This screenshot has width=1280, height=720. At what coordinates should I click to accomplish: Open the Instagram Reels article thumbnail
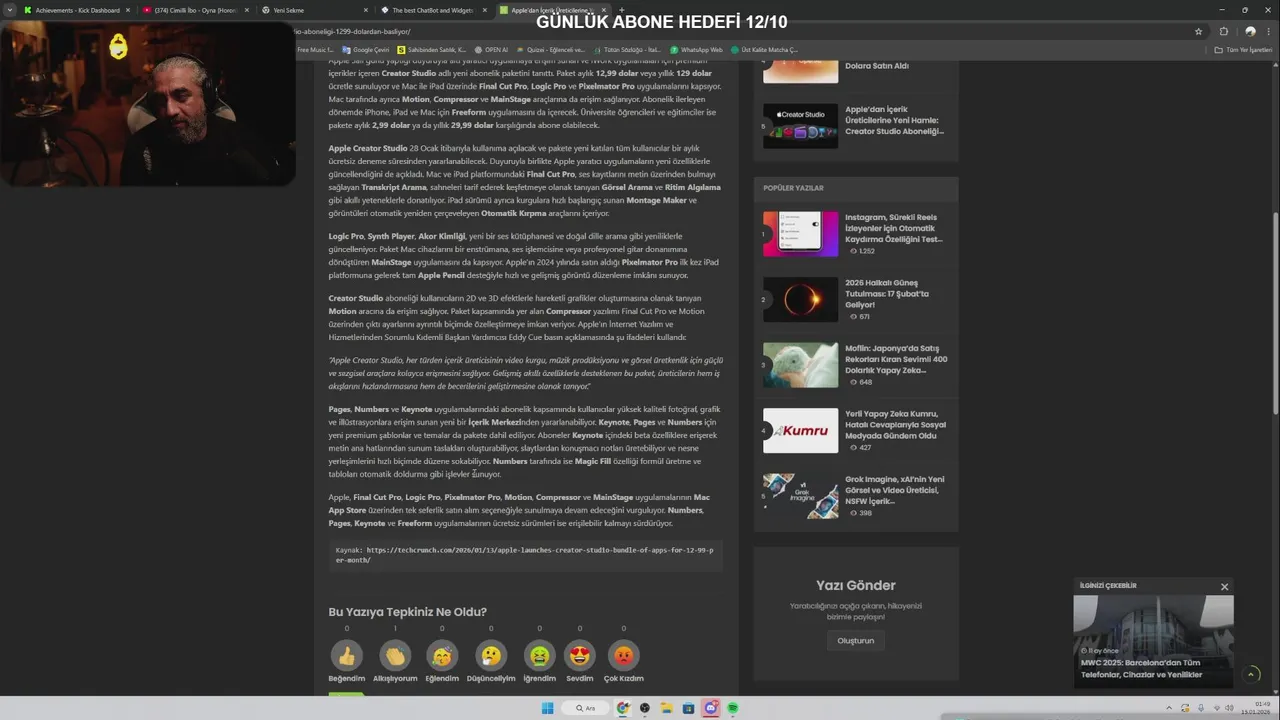tap(800, 234)
